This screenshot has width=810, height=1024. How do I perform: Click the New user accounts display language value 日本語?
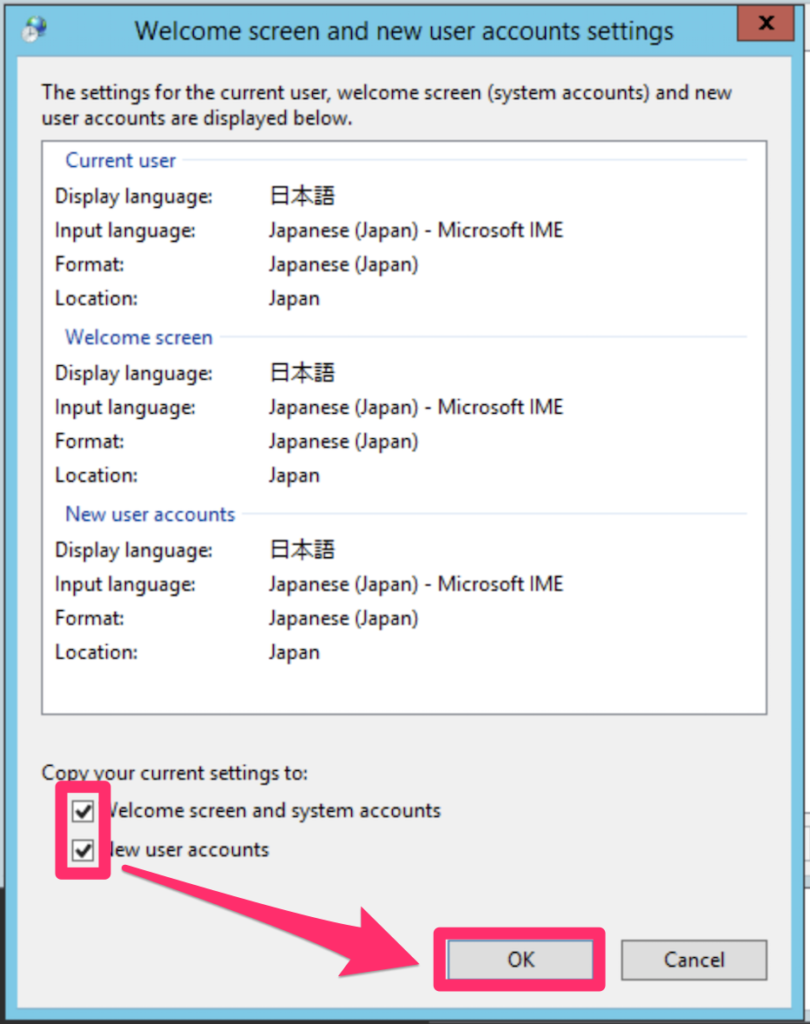point(302,549)
